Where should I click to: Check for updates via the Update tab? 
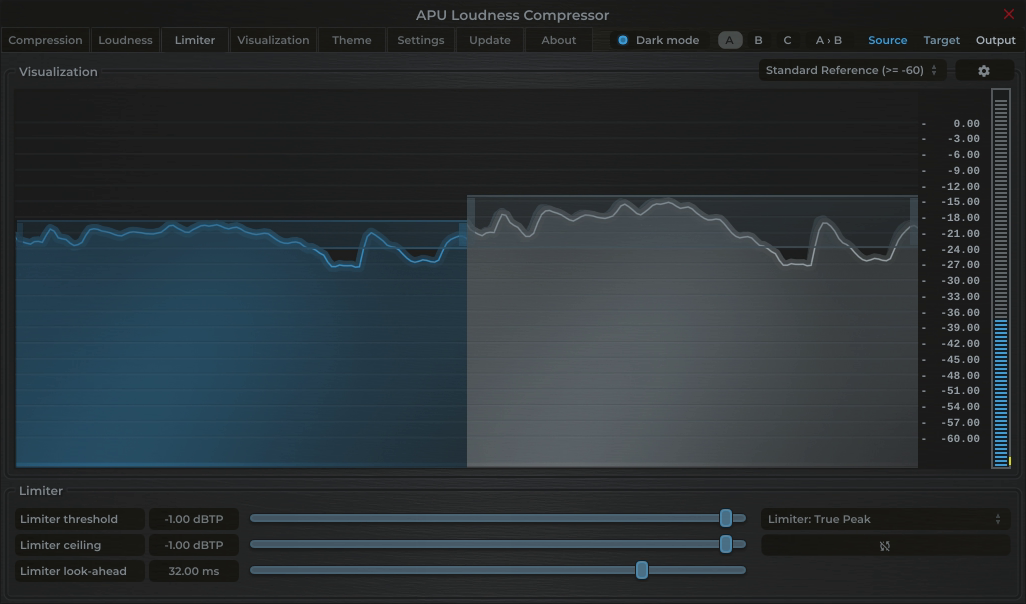click(x=489, y=40)
